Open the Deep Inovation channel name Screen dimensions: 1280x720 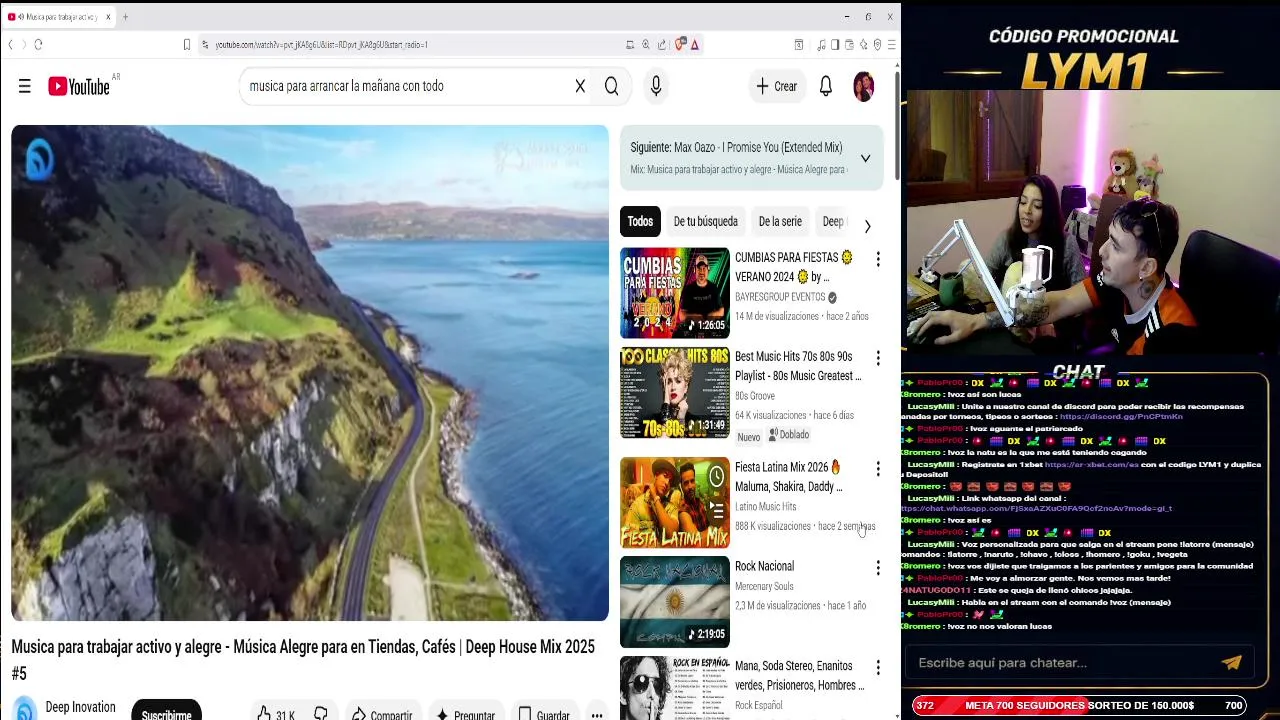[x=80, y=707]
